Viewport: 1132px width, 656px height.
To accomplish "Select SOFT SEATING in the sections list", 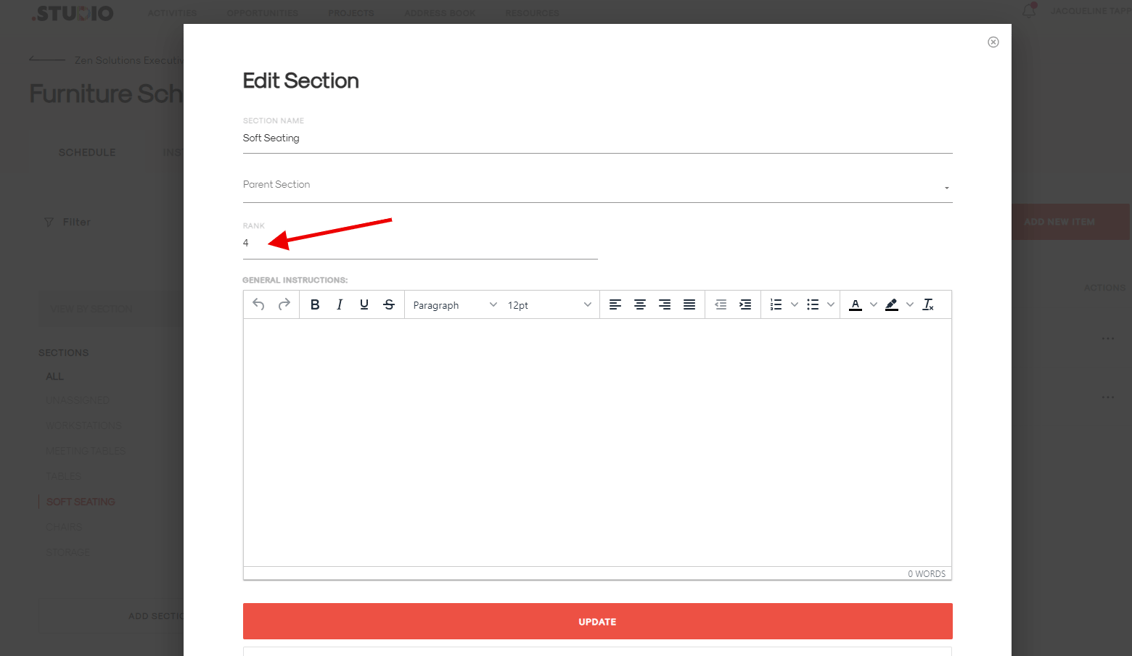I will (81, 501).
